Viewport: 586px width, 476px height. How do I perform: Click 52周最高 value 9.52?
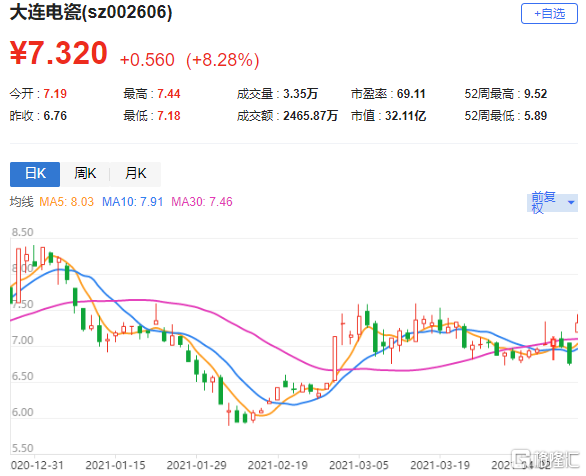tap(535, 93)
